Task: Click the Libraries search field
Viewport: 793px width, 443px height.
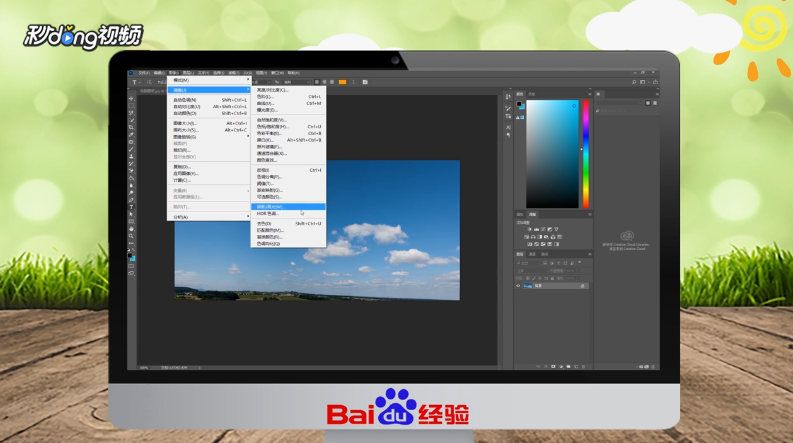Action: click(x=627, y=111)
